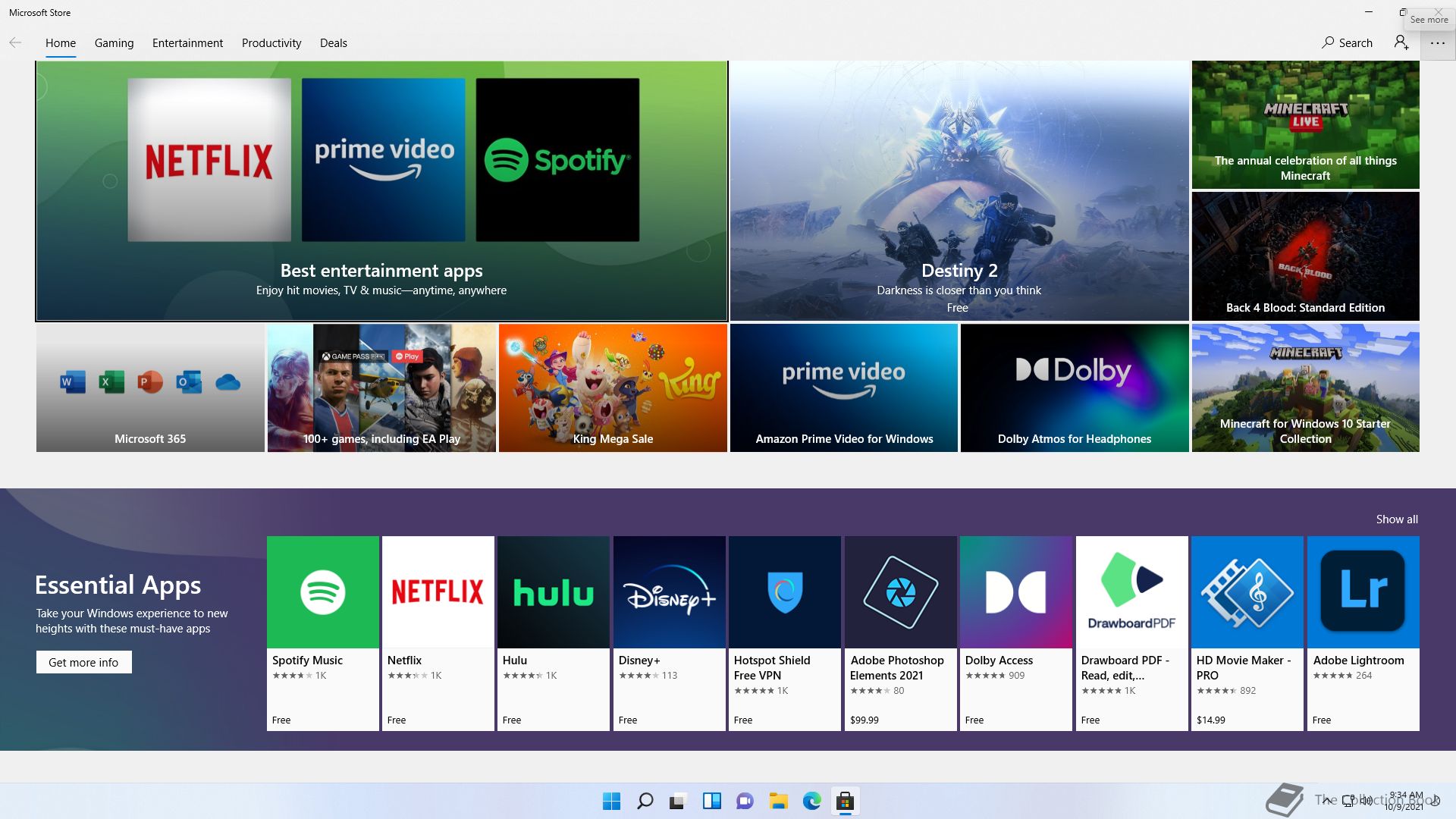Open the Destiny 2 feature tile
Viewport: 1456px width, 819px height.
(x=959, y=191)
